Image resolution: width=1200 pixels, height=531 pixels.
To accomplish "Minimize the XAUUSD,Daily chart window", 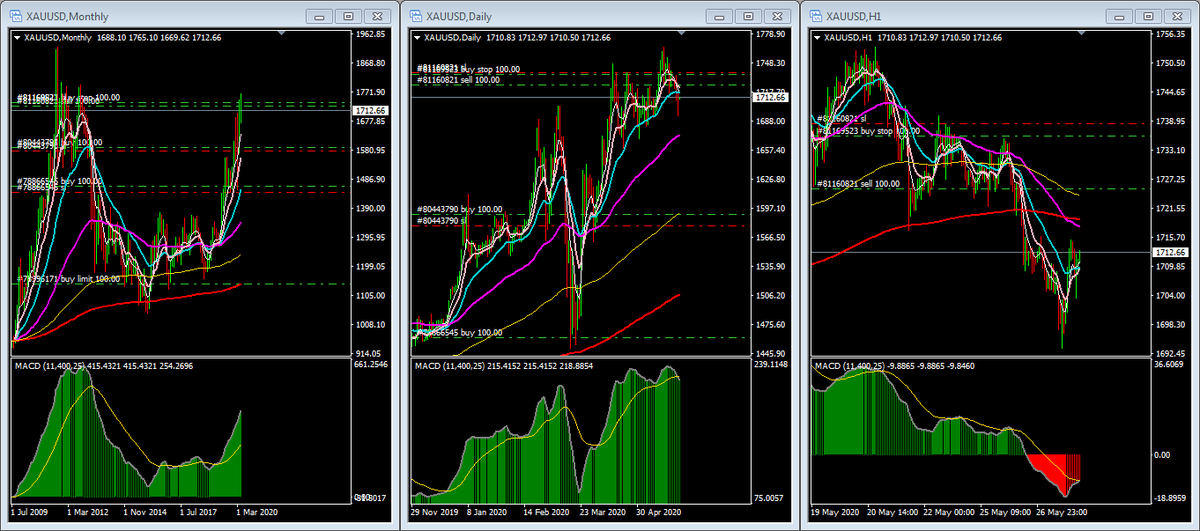I will (x=720, y=17).
